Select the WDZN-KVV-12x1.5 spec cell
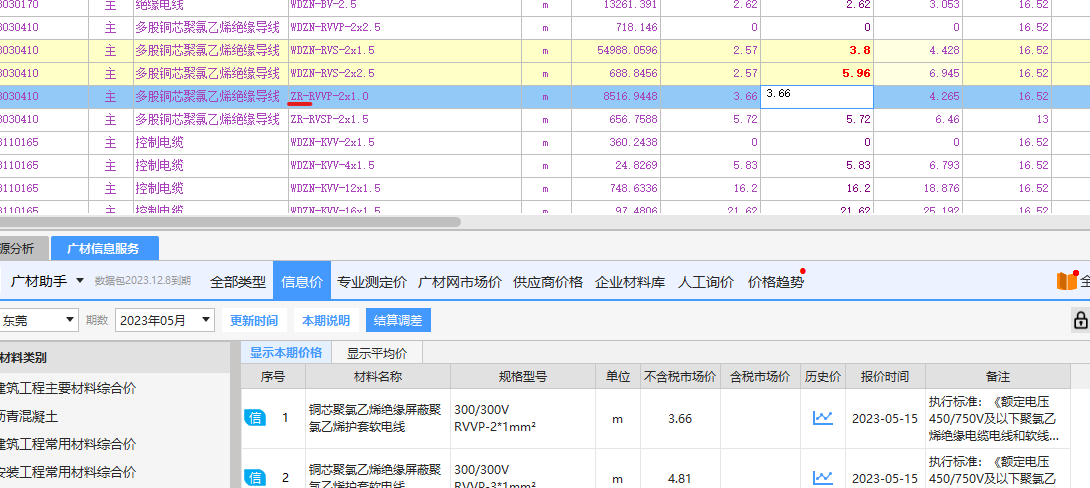This screenshot has width=1090, height=488. pyautogui.click(x=405, y=188)
